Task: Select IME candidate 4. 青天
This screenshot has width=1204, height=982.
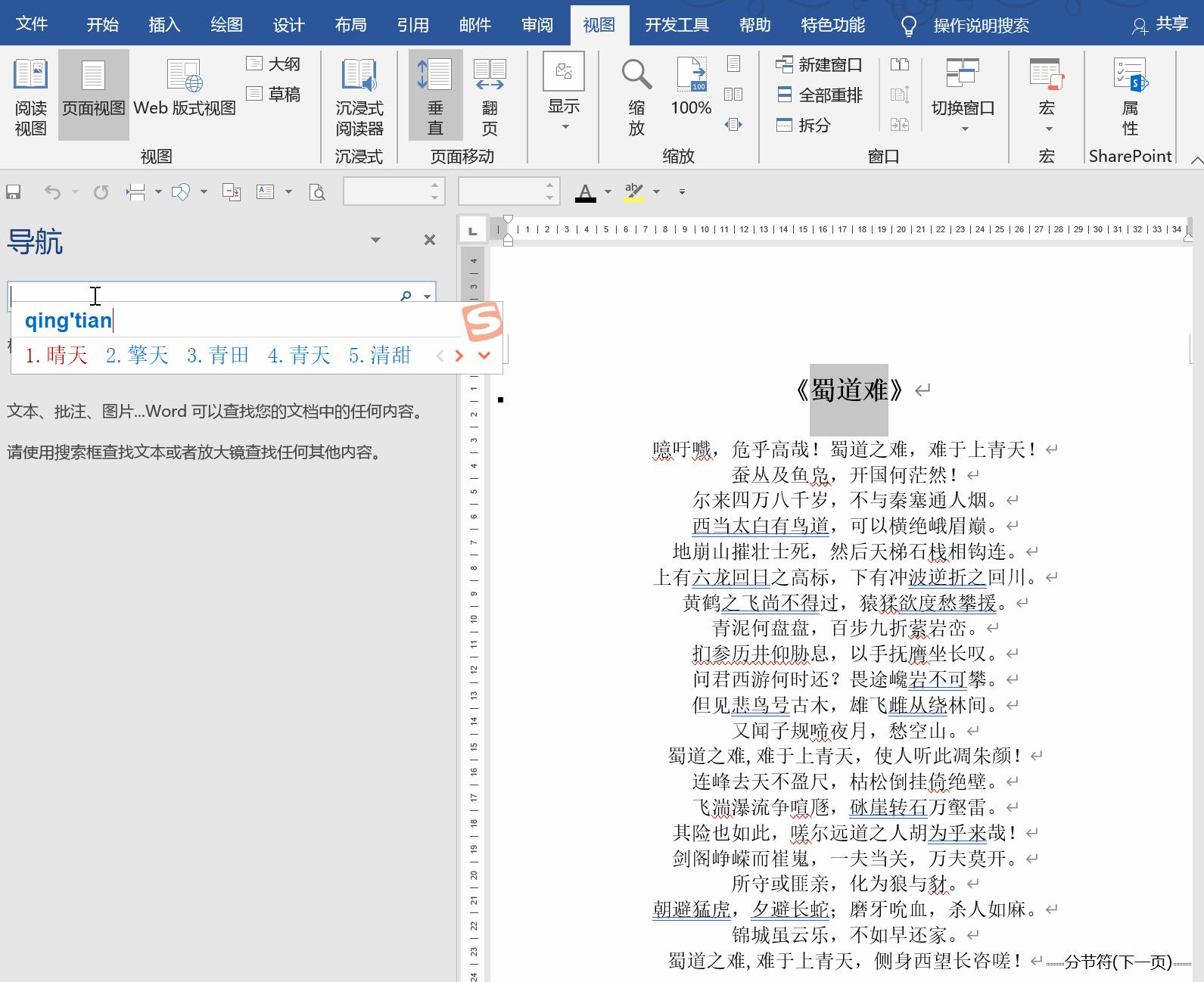Action: (299, 355)
